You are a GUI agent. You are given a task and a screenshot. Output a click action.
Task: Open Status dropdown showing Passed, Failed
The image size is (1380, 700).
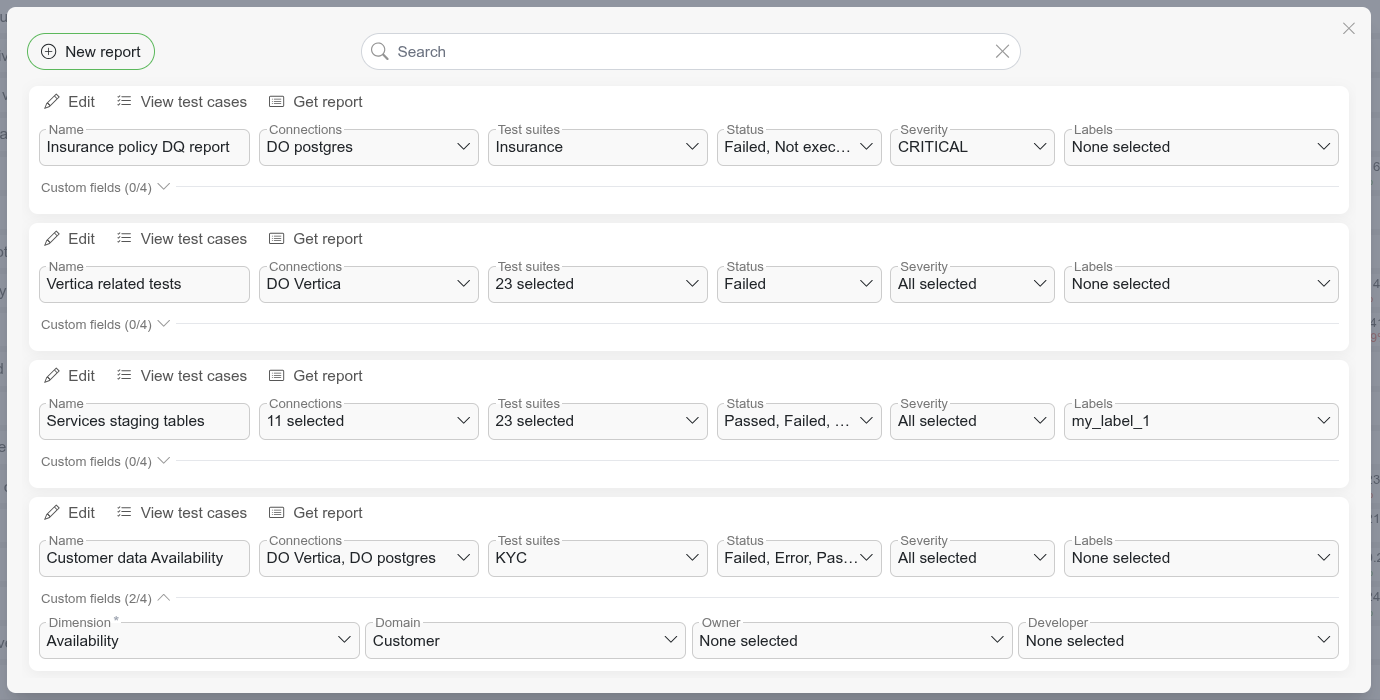tap(799, 421)
